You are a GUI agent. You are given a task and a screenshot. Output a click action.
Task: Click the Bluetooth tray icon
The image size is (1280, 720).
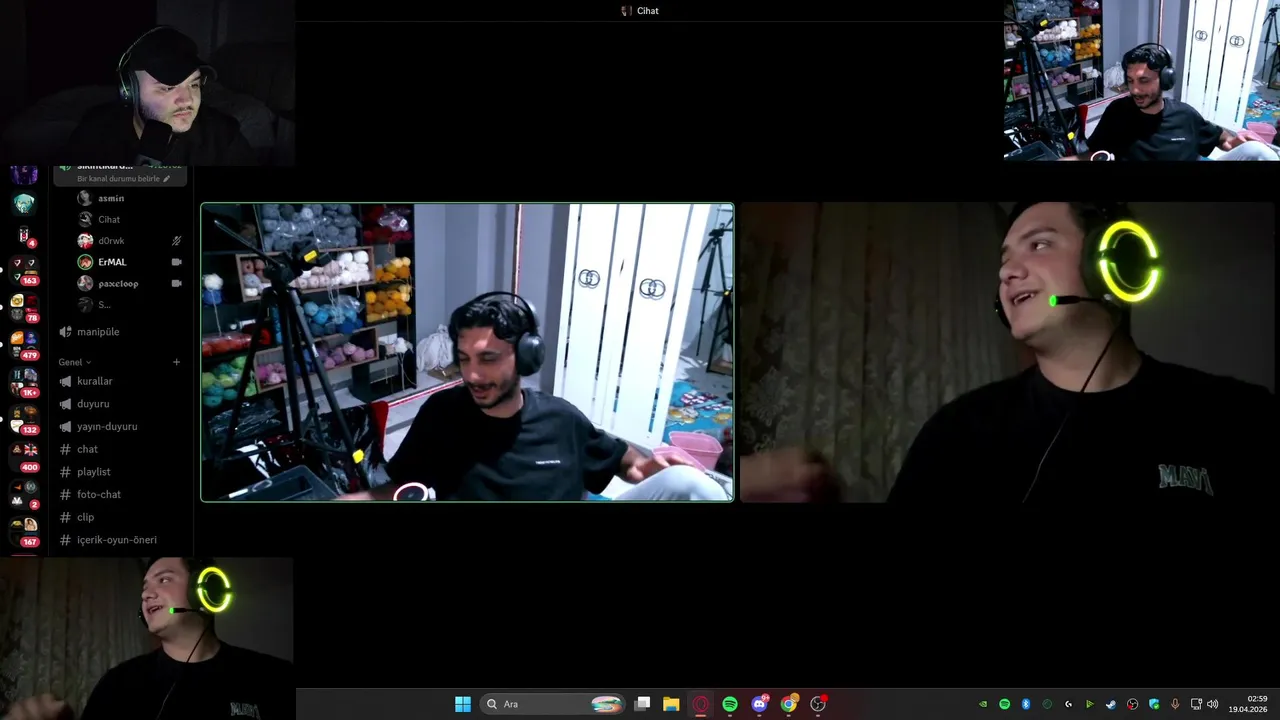click(x=1025, y=704)
